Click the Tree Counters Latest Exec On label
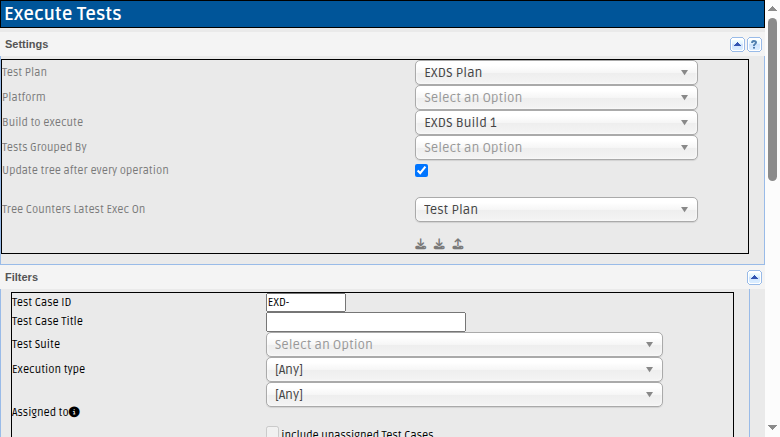Image resolution: width=780 pixels, height=437 pixels. 74,209
